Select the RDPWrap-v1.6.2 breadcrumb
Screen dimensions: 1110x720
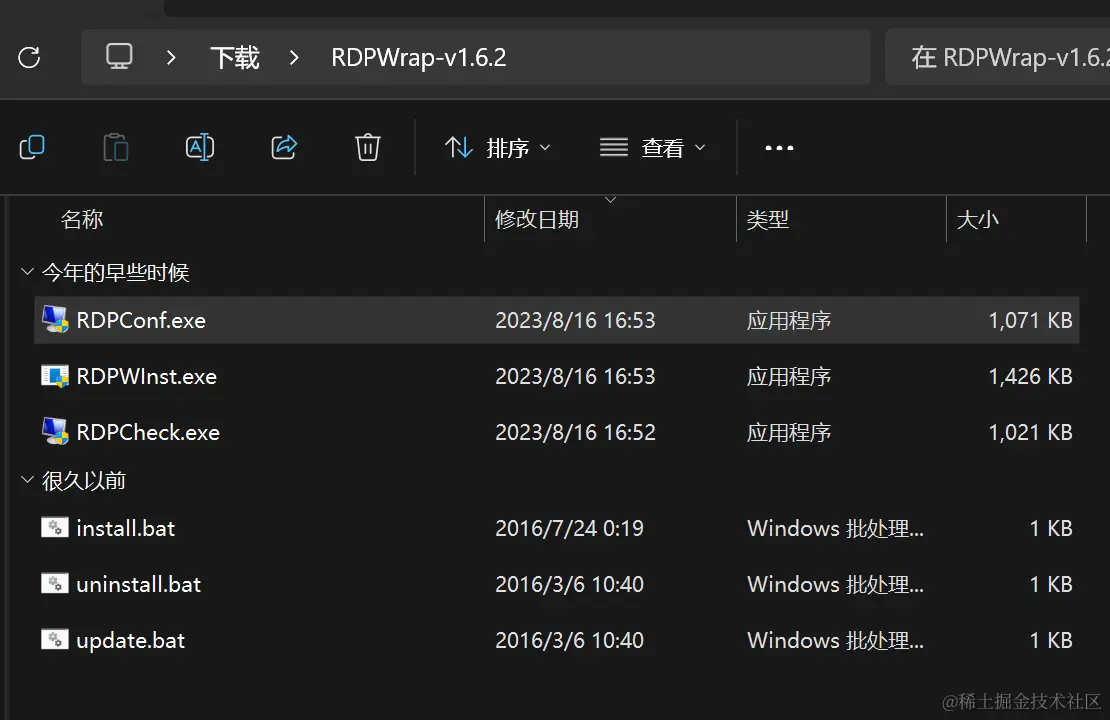[x=419, y=57]
